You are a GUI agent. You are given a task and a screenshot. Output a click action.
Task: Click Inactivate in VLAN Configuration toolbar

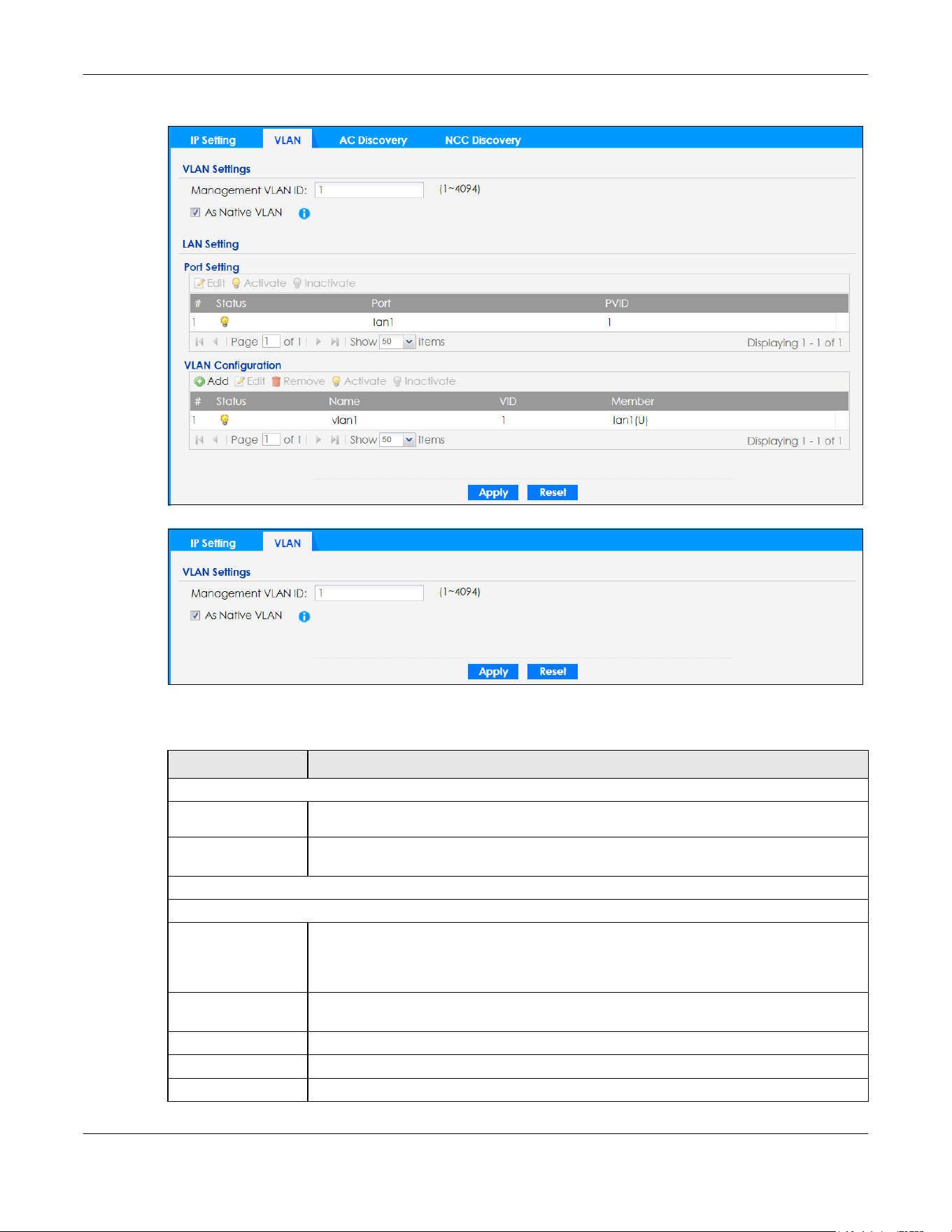click(424, 381)
